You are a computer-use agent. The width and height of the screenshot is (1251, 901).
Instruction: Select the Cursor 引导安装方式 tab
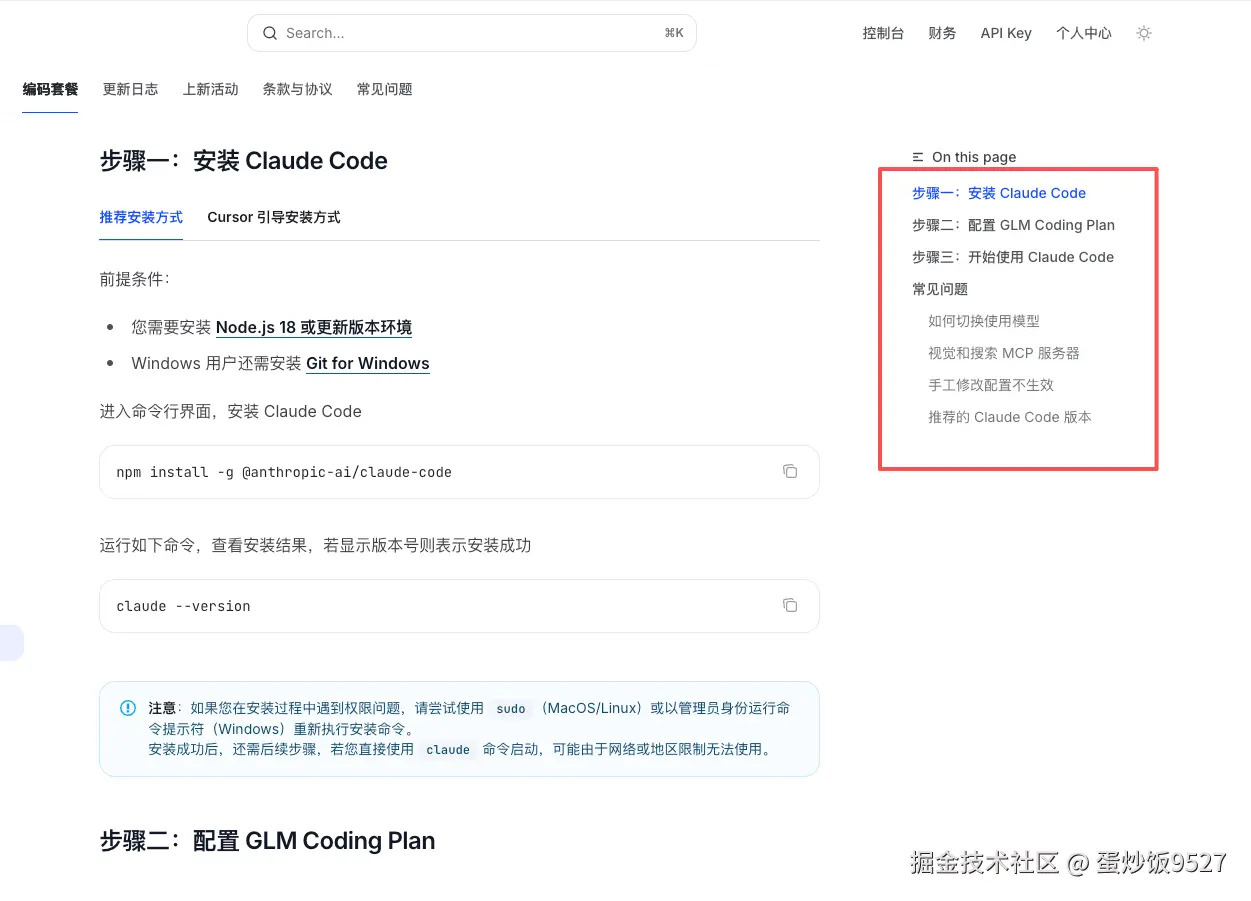point(274,217)
